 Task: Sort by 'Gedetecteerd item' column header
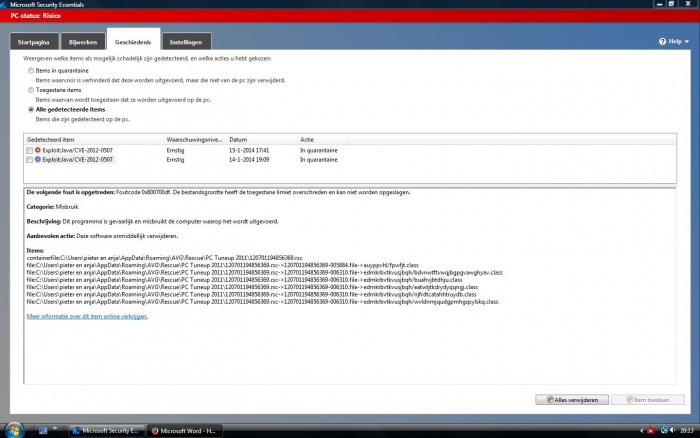pyautogui.click(x=94, y=139)
